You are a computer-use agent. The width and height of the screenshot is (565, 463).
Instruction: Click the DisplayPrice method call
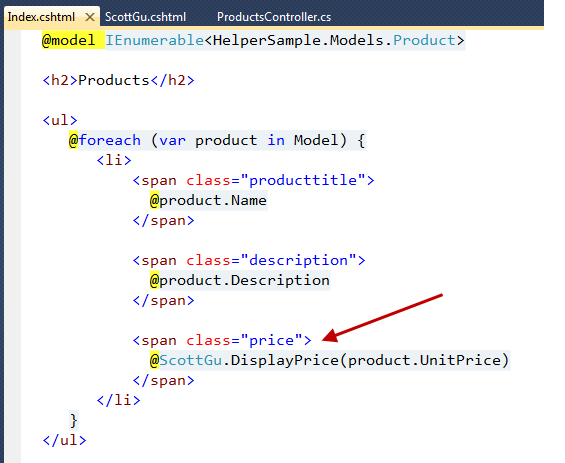(285, 360)
